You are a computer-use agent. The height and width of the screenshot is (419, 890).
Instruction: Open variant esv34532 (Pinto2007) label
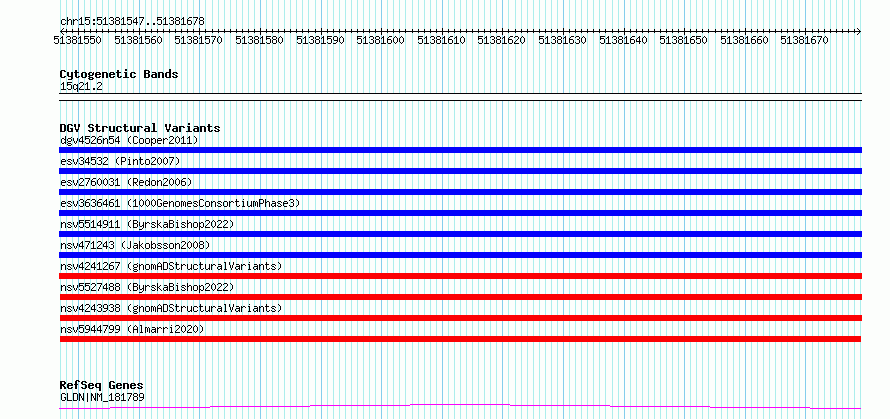(x=120, y=161)
